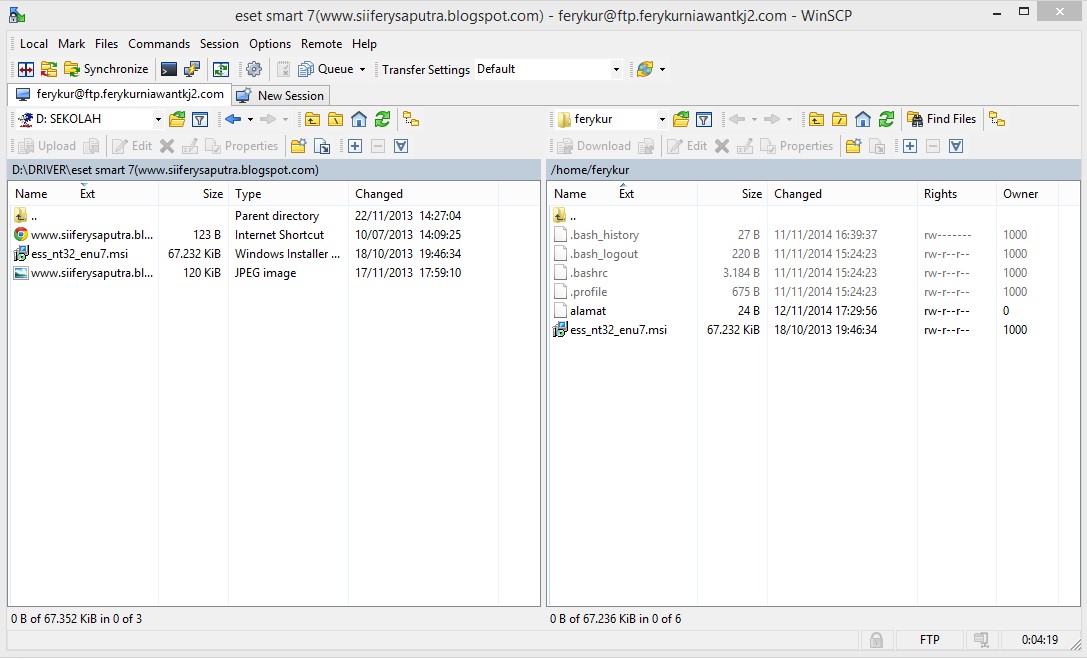
Task: Go to local home directory icon
Action: [358, 119]
